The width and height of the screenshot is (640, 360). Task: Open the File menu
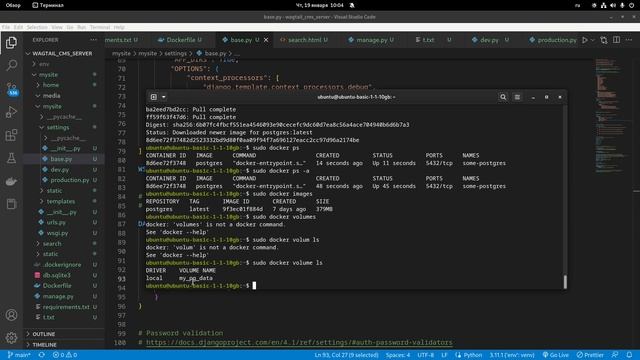point(6,27)
